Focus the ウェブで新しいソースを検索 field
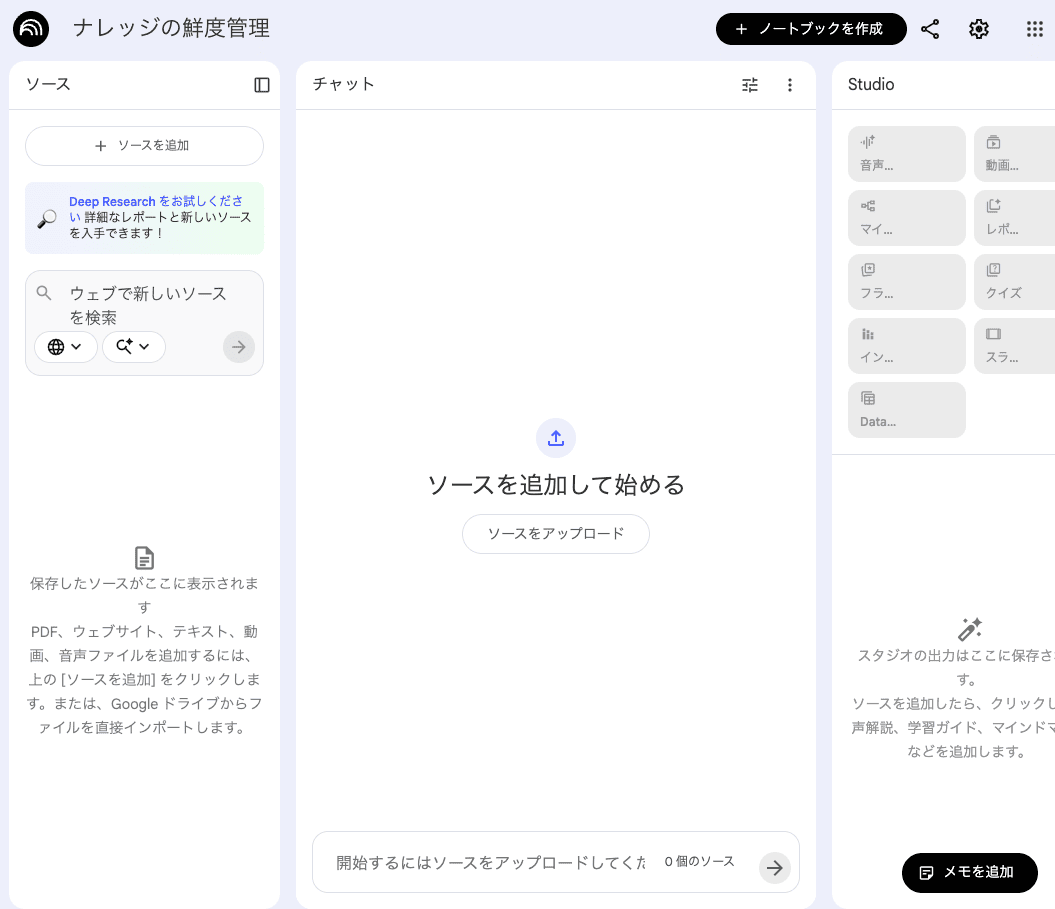This screenshot has width=1055, height=909. coord(148,305)
